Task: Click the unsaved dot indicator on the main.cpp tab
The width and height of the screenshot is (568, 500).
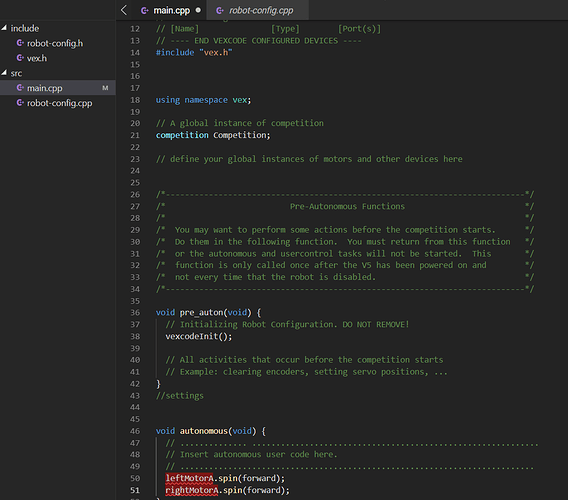Action: 198,10
